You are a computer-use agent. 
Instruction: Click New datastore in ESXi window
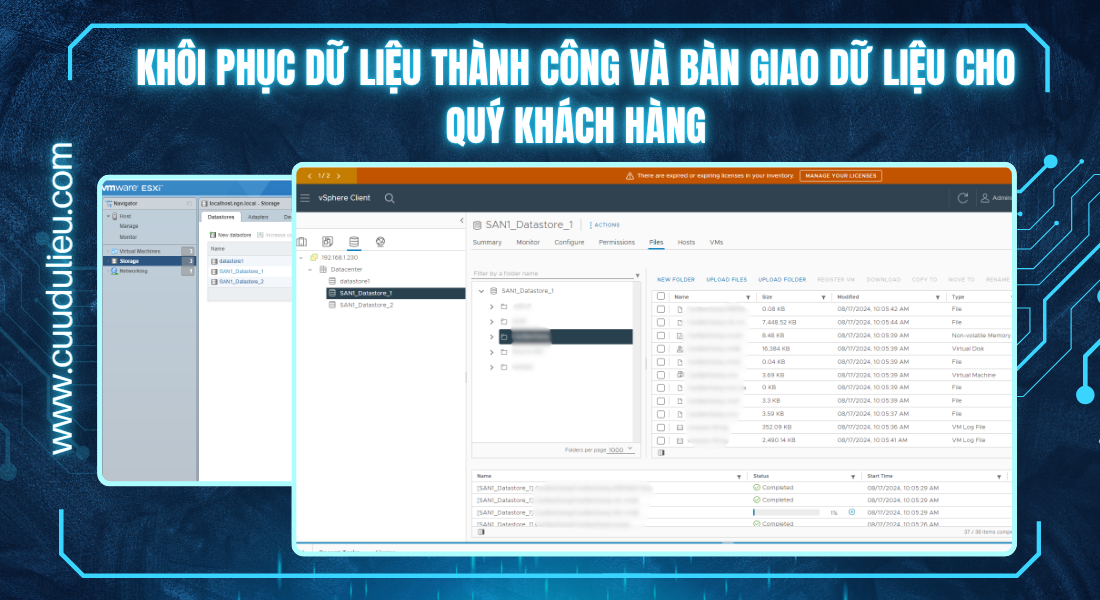click(x=230, y=235)
